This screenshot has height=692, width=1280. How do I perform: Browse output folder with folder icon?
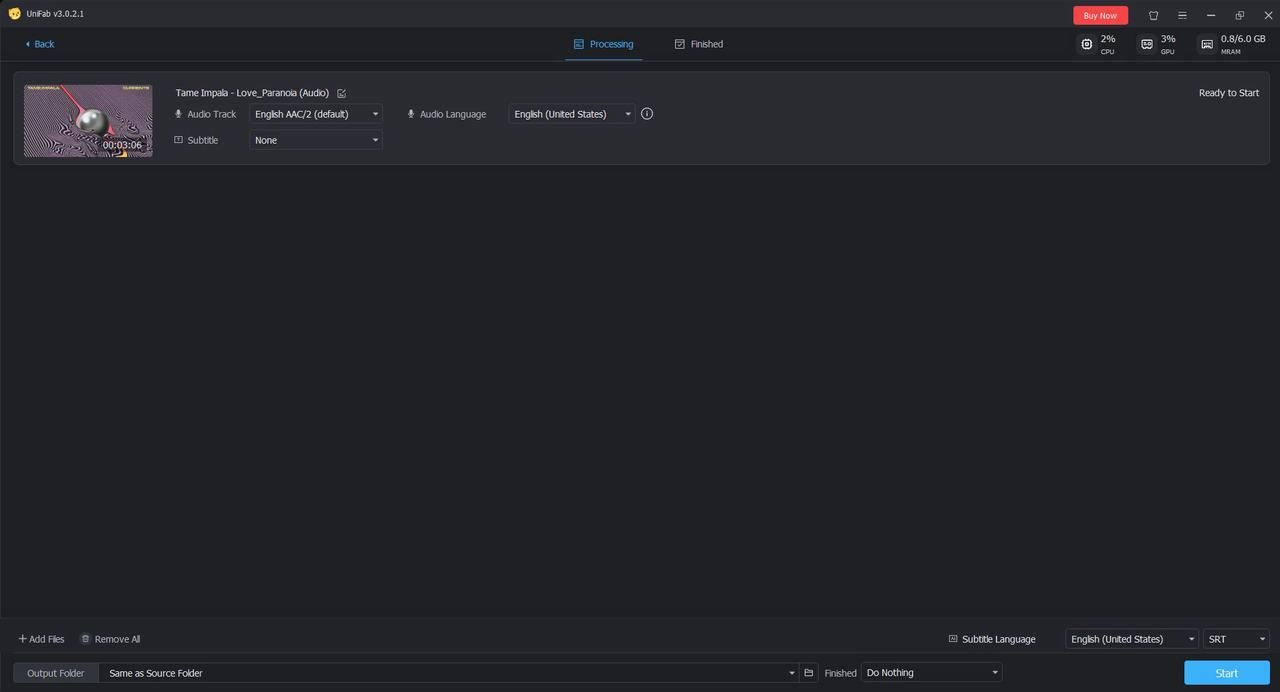809,673
